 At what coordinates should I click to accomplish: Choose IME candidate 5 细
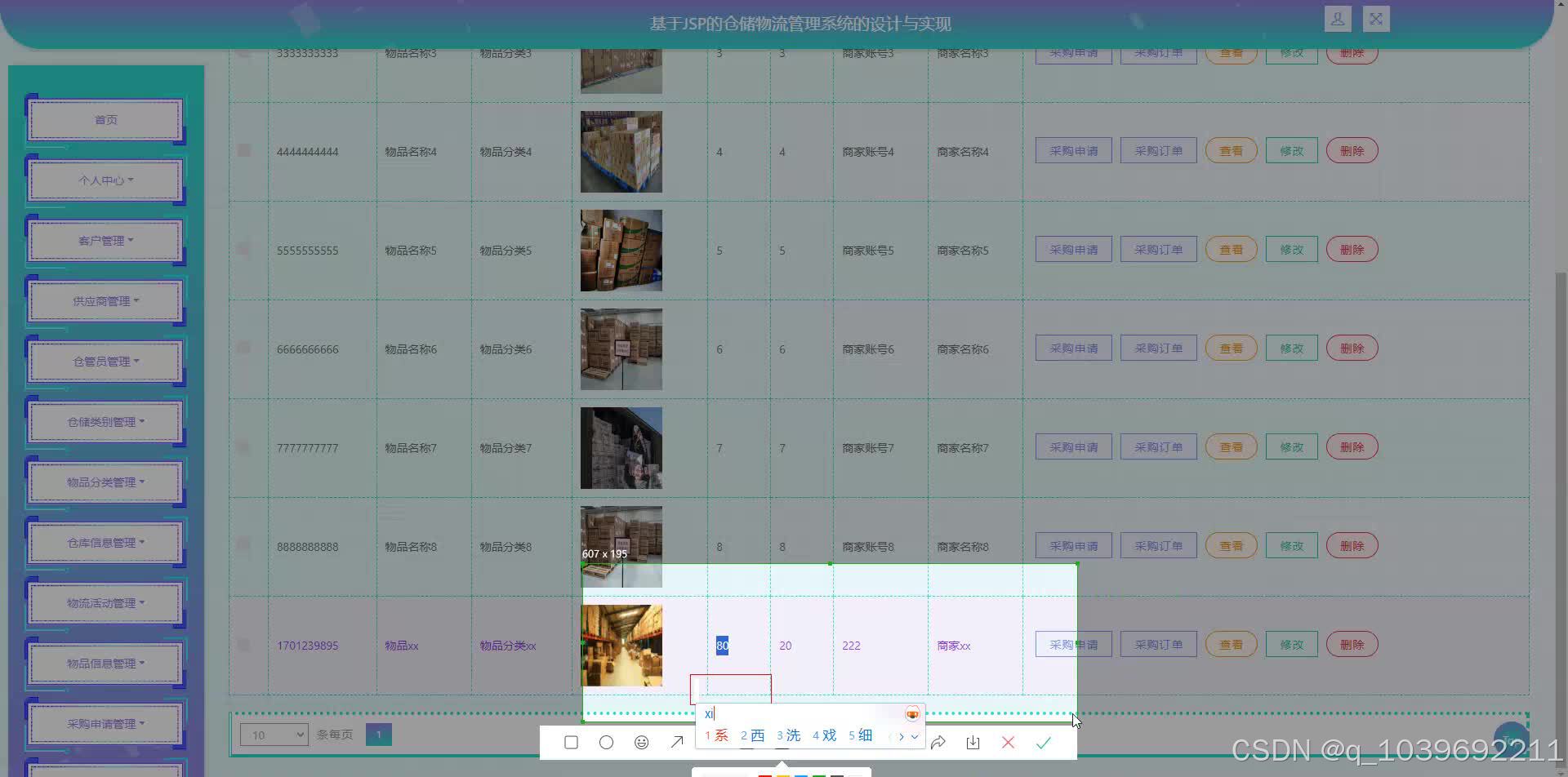coord(860,736)
